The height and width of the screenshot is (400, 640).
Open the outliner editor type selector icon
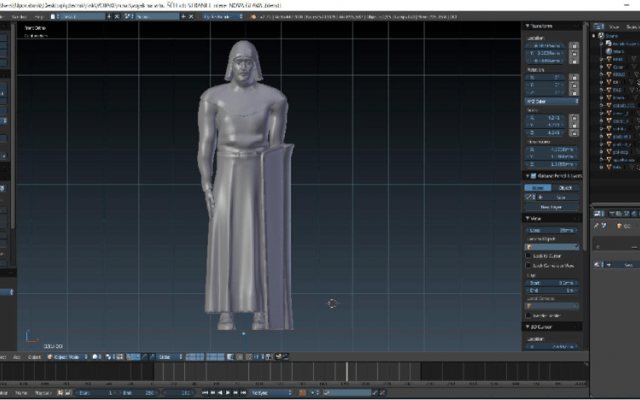pos(598,27)
